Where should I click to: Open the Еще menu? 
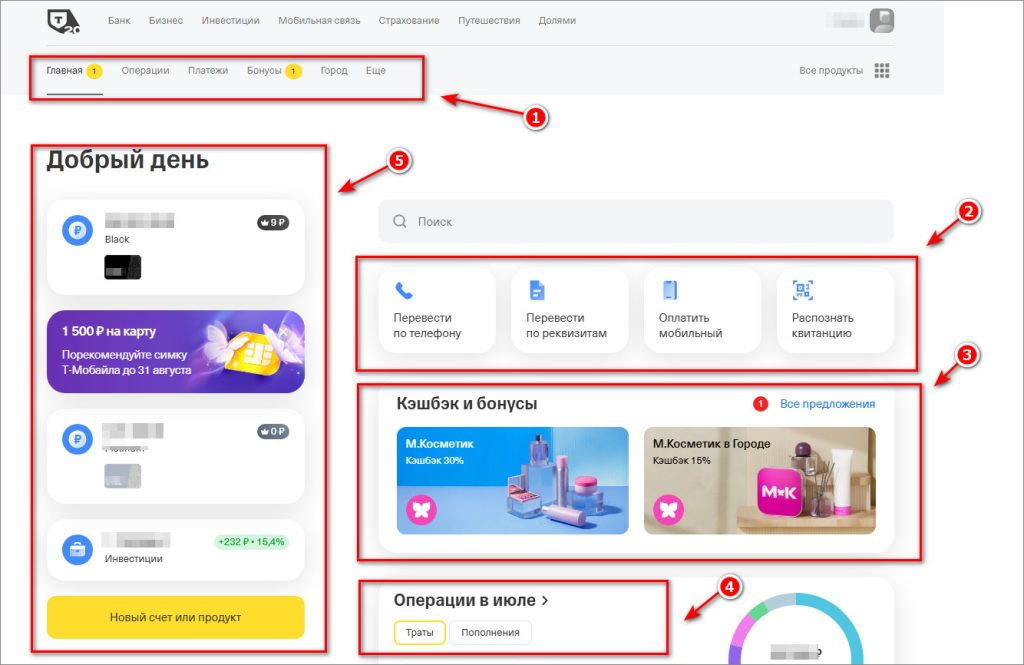point(376,71)
